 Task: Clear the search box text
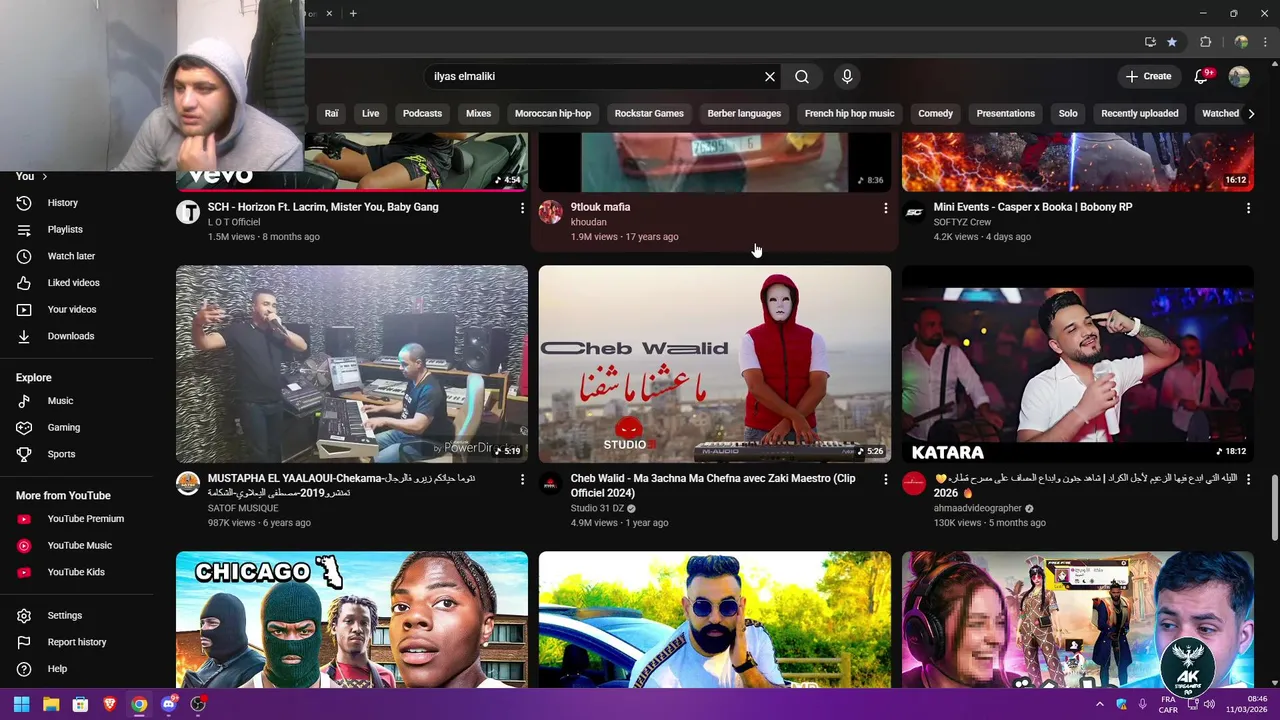(x=770, y=76)
